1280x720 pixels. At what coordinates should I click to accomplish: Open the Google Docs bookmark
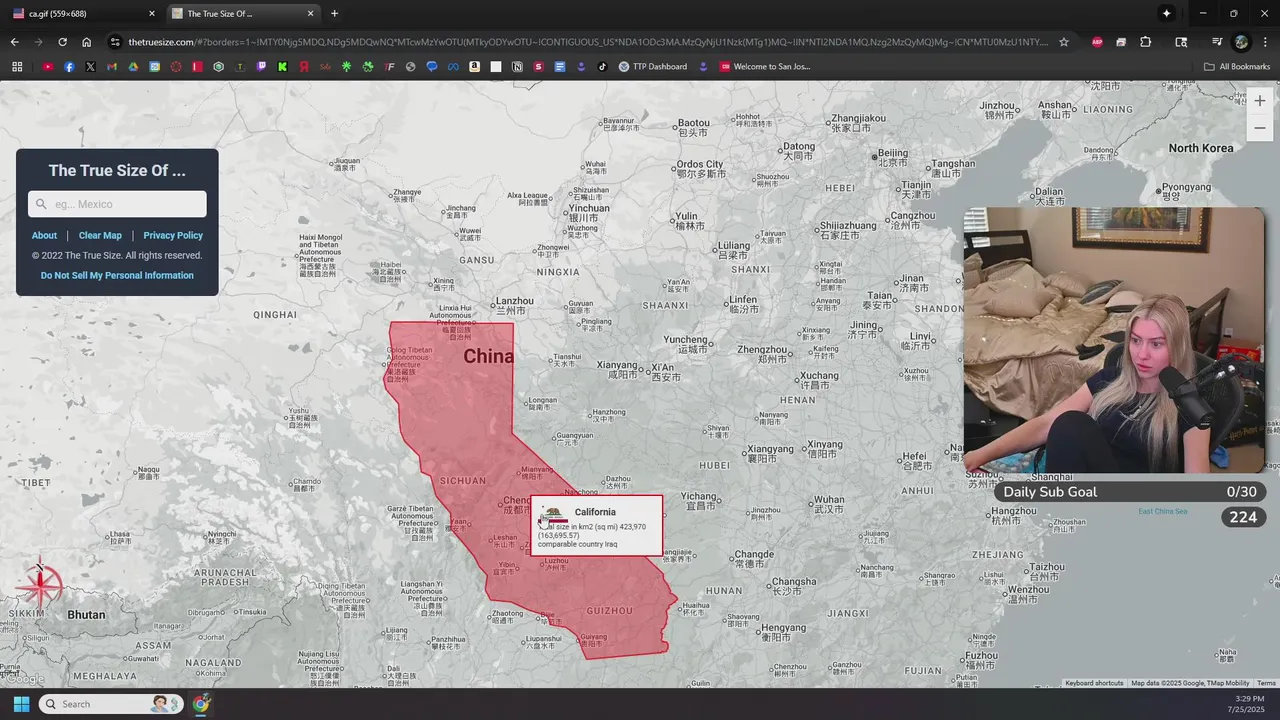560,67
